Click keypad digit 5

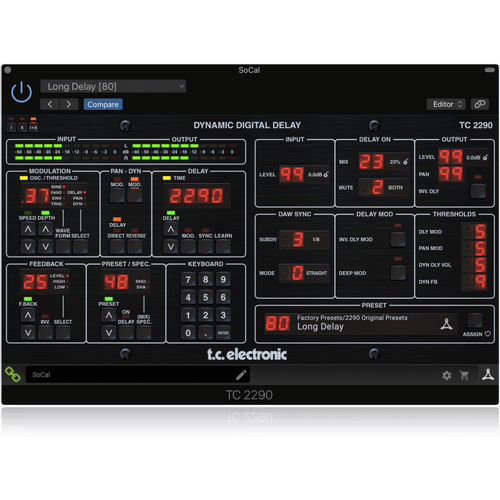pos(206,297)
